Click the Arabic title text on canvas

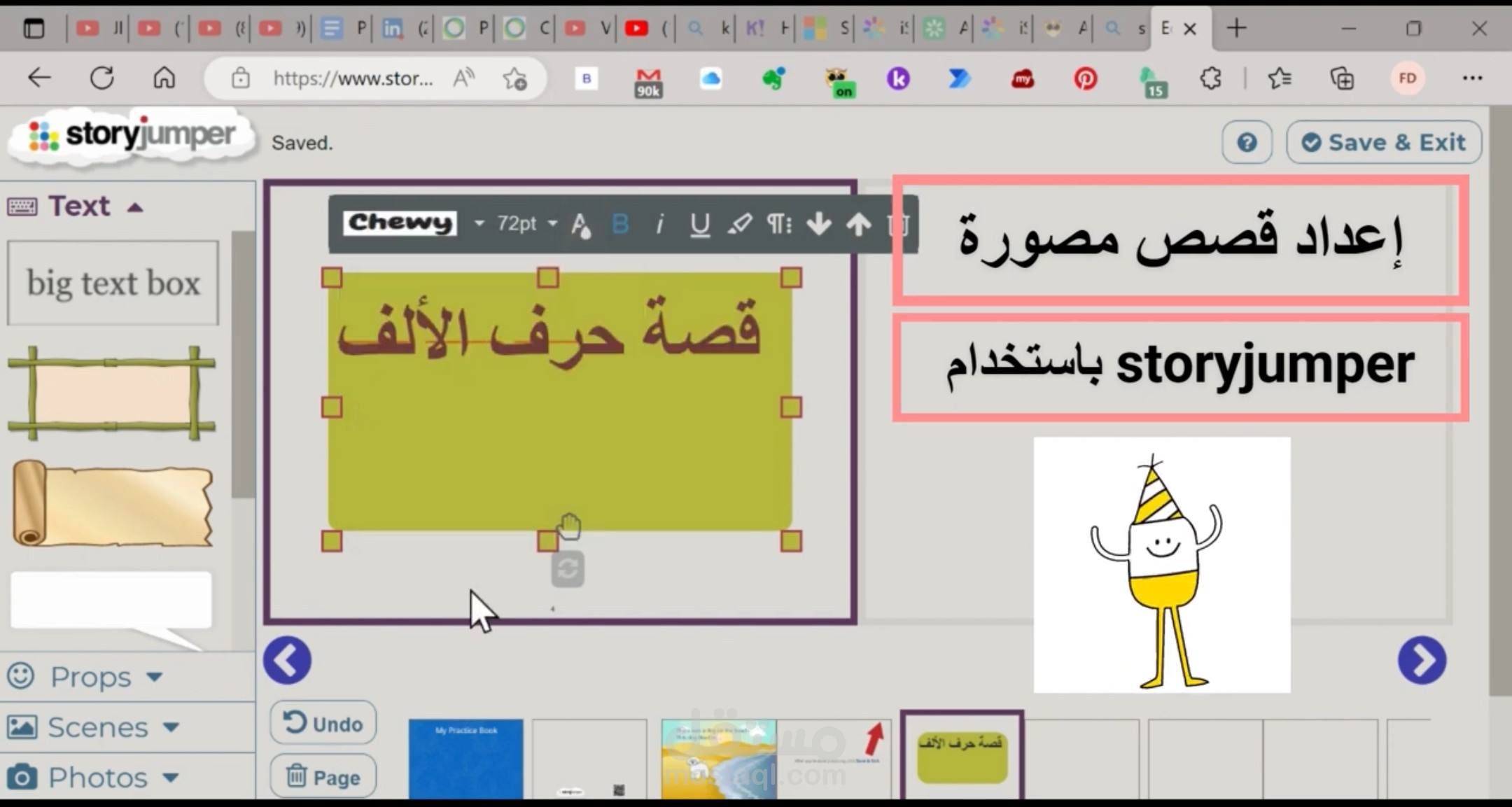tap(549, 332)
